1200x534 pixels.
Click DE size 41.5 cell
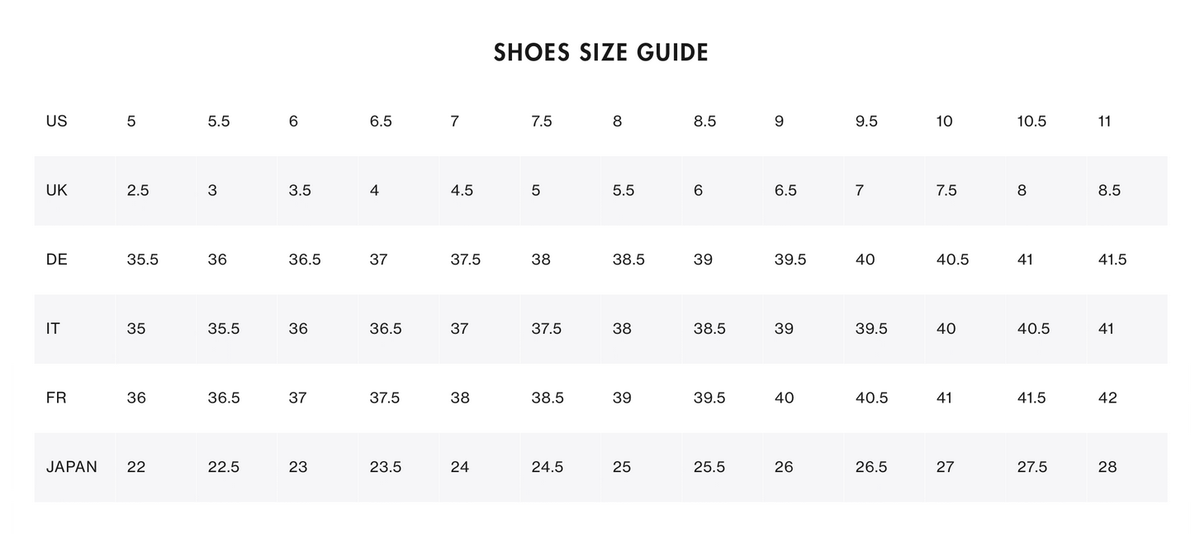coord(1112,259)
